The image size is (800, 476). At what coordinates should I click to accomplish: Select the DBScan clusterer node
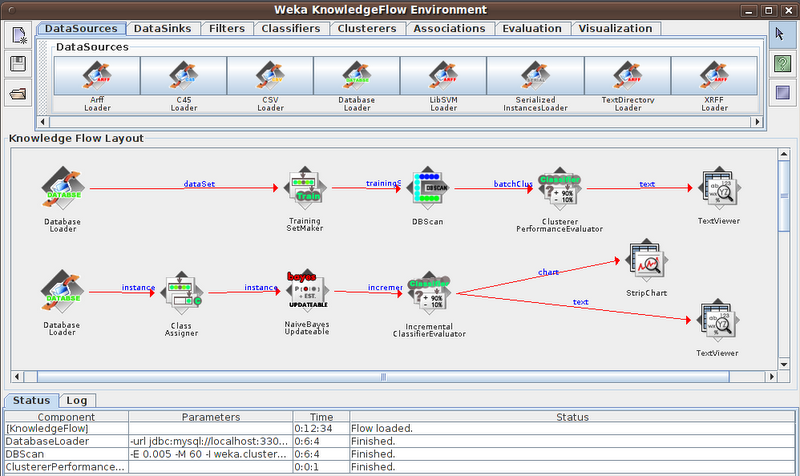coord(428,188)
